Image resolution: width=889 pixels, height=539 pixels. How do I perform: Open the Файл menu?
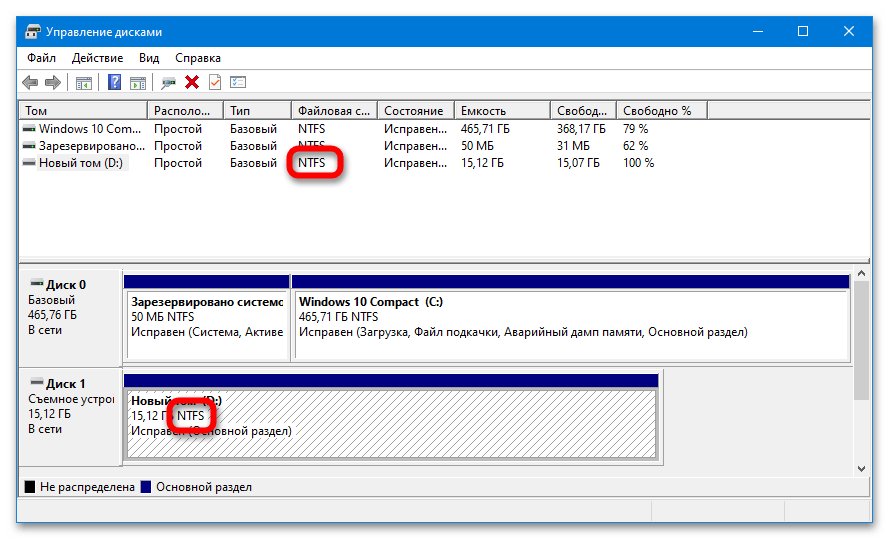click(x=41, y=58)
